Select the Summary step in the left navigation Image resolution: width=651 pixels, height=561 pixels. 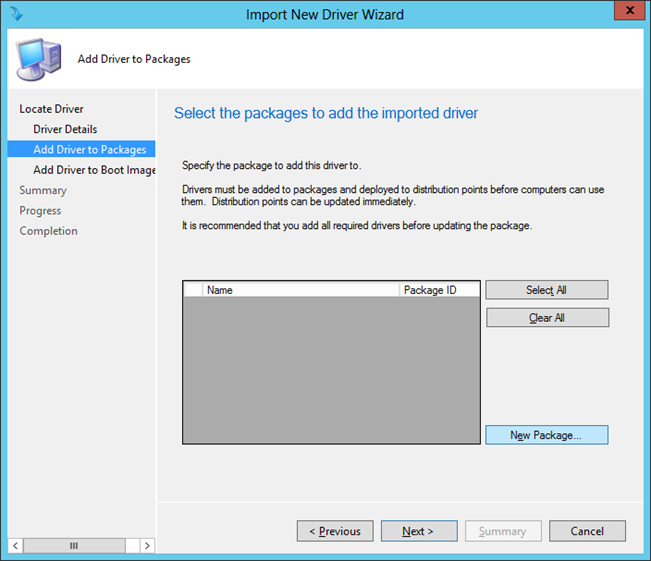click(x=43, y=190)
